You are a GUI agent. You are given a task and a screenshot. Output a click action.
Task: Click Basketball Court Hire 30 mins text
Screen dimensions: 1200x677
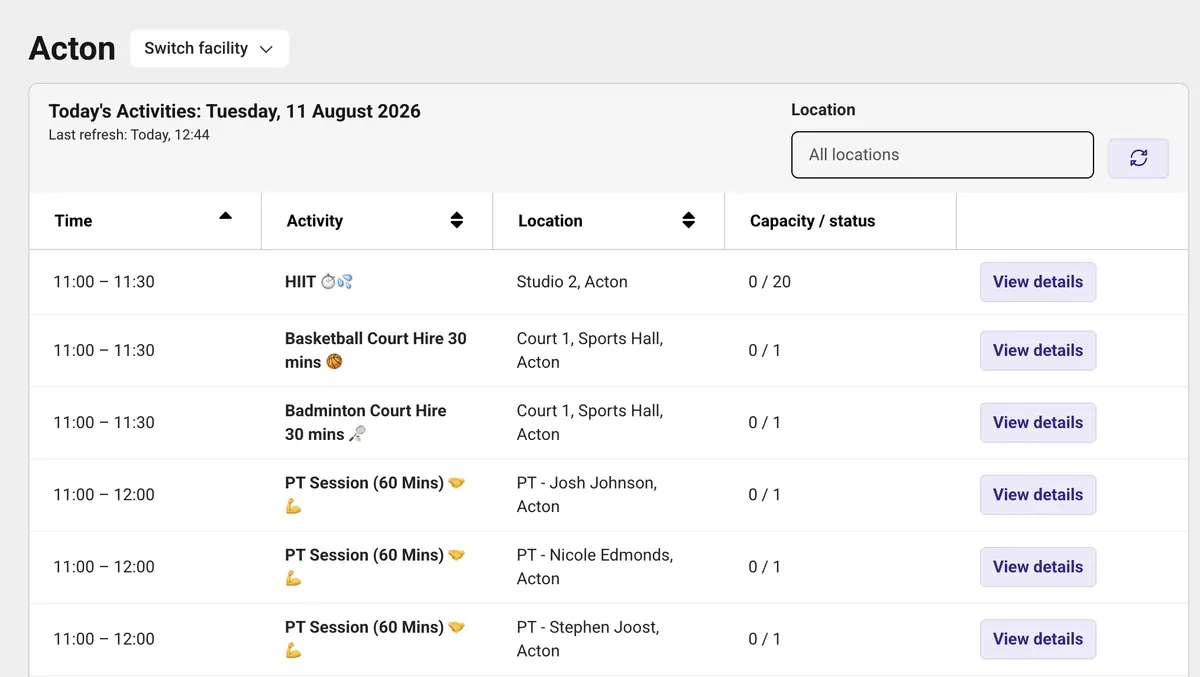click(376, 350)
